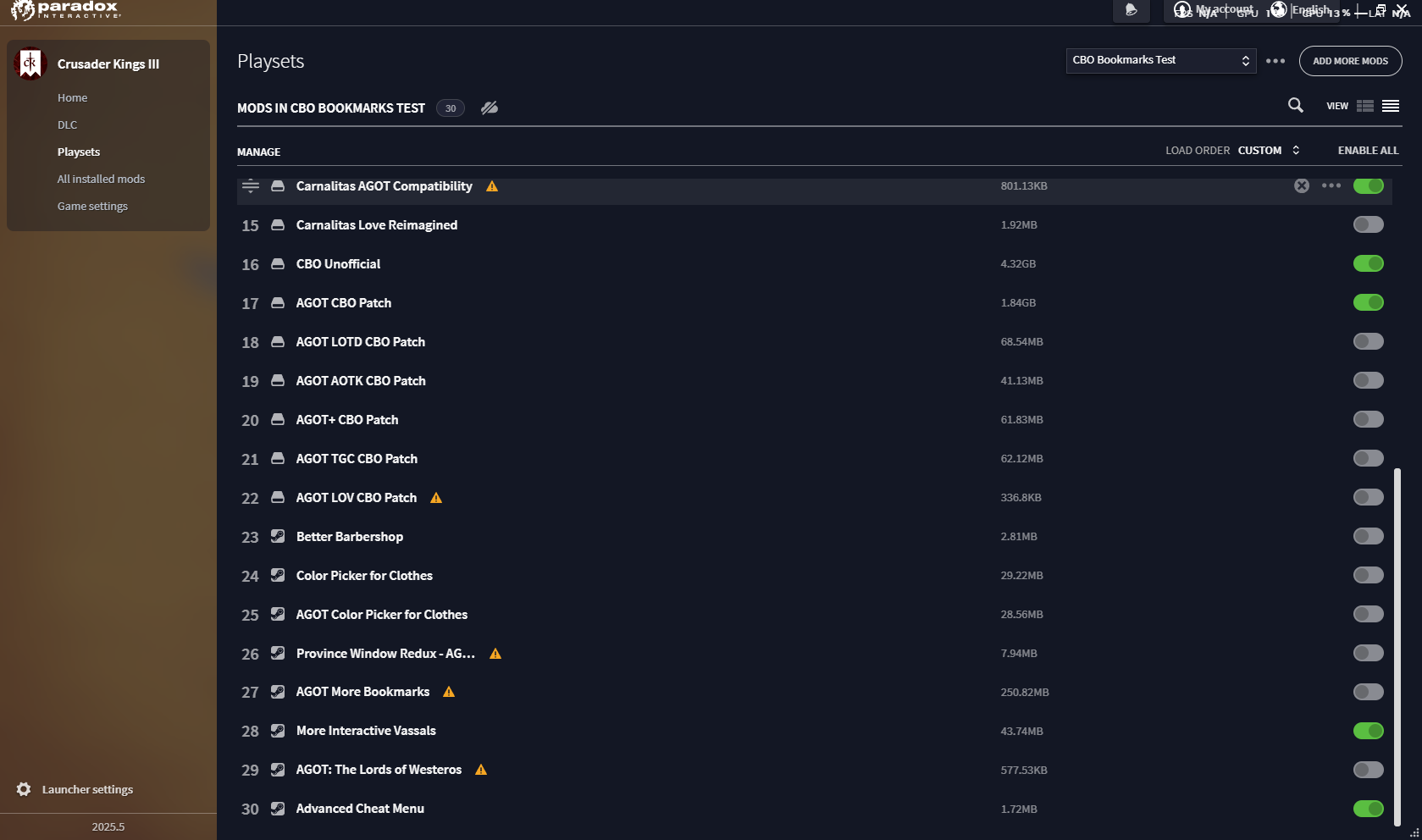Enable the Province Window Redux toggle
Screen dimensions: 1422x840
[x=1368, y=653]
